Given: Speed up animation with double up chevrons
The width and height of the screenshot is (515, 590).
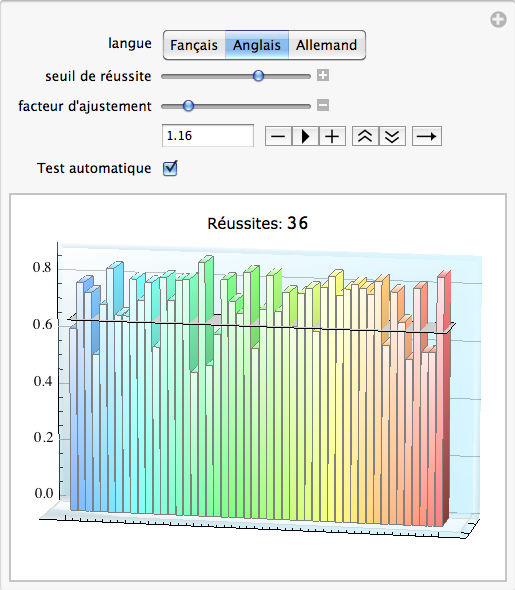Looking at the screenshot, I should 365,136.
